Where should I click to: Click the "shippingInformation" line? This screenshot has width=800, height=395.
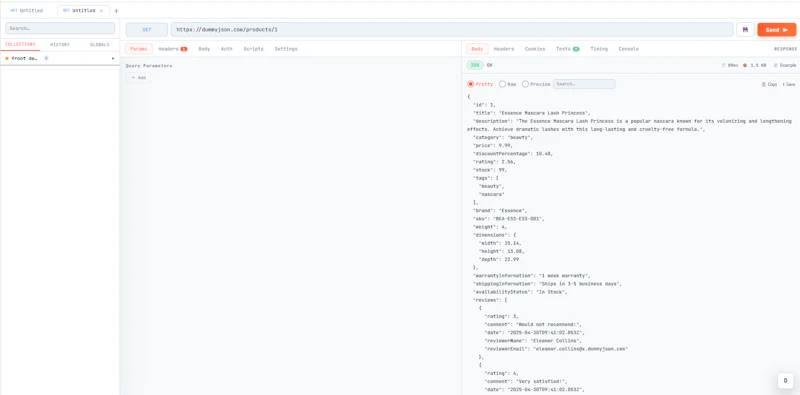[x=547, y=284]
